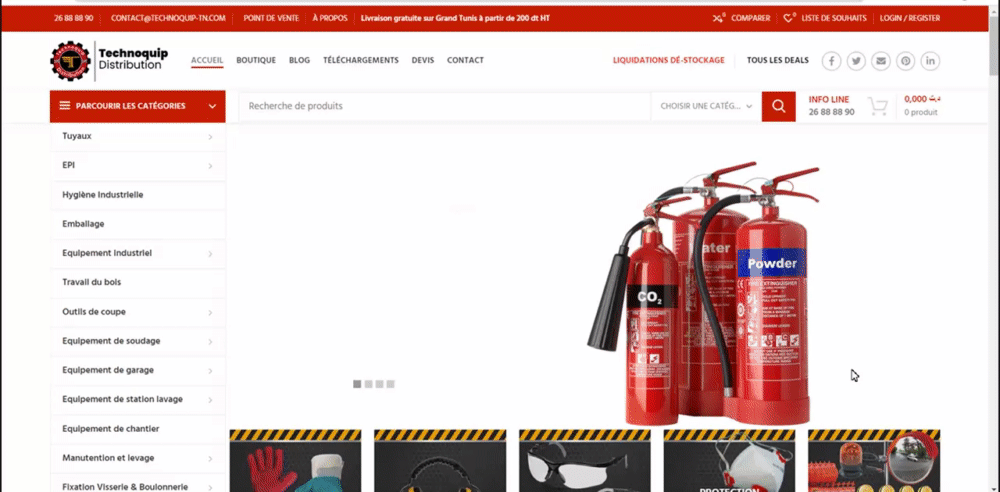Click the hamburger icon in categories header
The image size is (1000, 492).
tap(64, 106)
